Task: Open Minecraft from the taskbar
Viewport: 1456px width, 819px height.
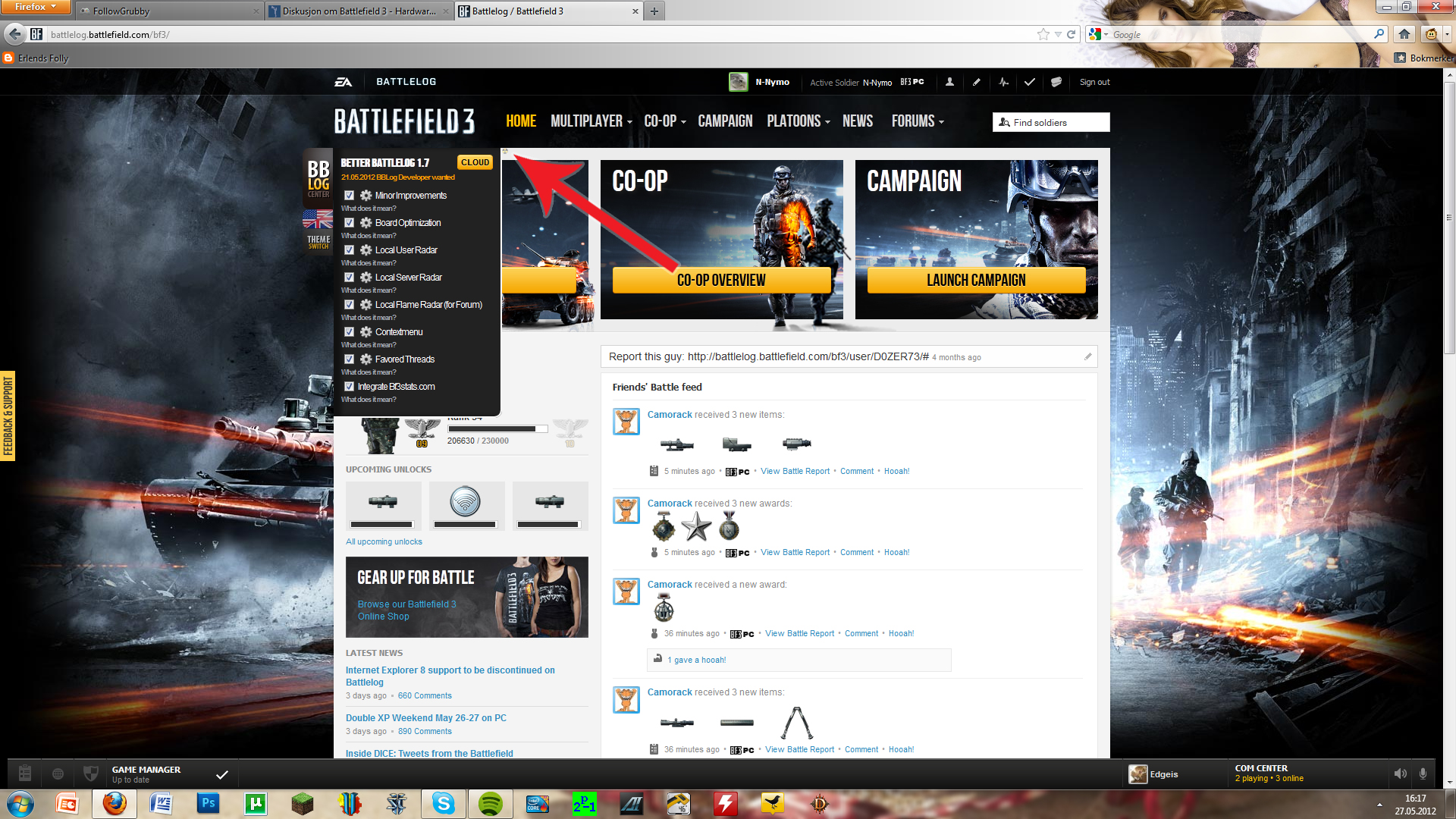Action: (x=303, y=803)
